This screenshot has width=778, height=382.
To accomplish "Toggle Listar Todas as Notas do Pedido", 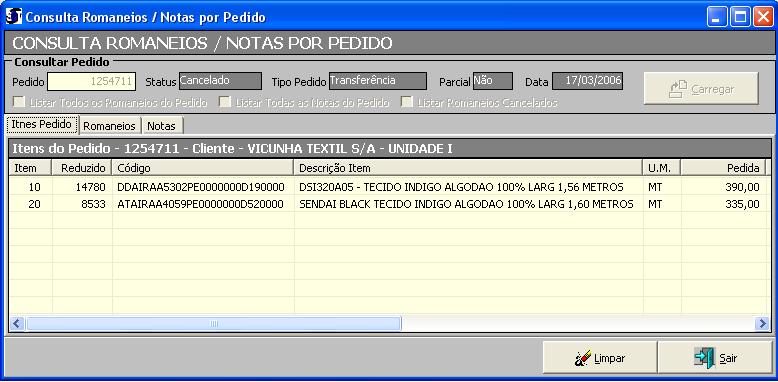I will pos(226,103).
